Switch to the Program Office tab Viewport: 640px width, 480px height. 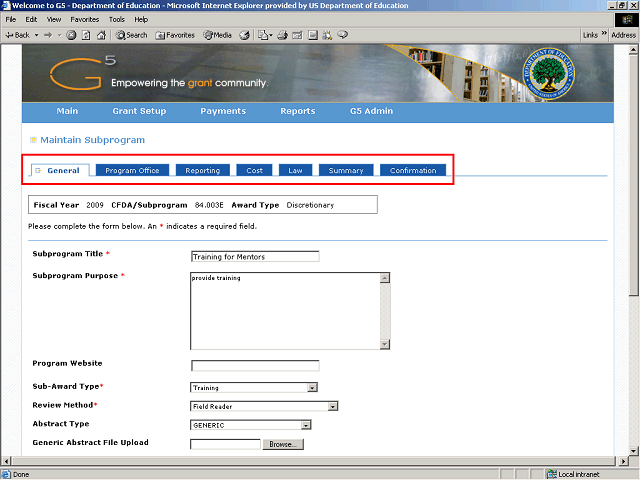(132, 170)
